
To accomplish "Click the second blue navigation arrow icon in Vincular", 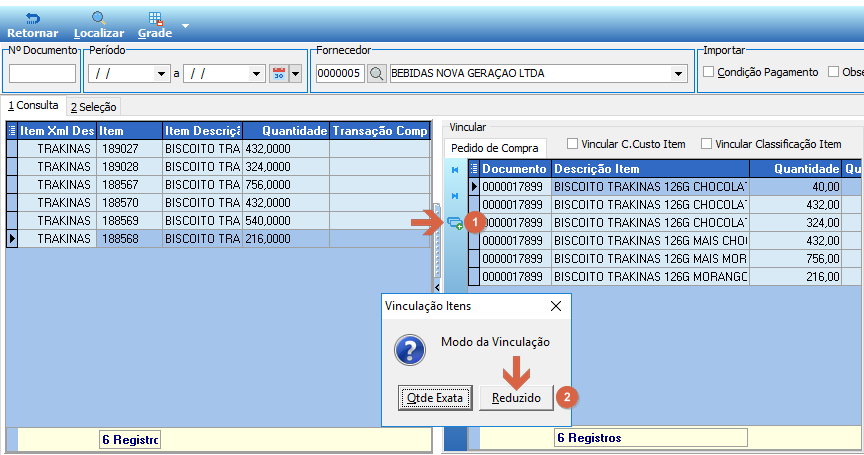I will point(455,196).
